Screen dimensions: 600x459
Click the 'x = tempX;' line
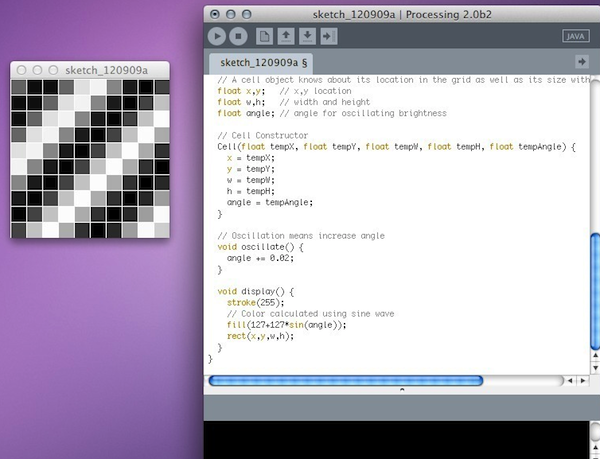click(251, 158)
